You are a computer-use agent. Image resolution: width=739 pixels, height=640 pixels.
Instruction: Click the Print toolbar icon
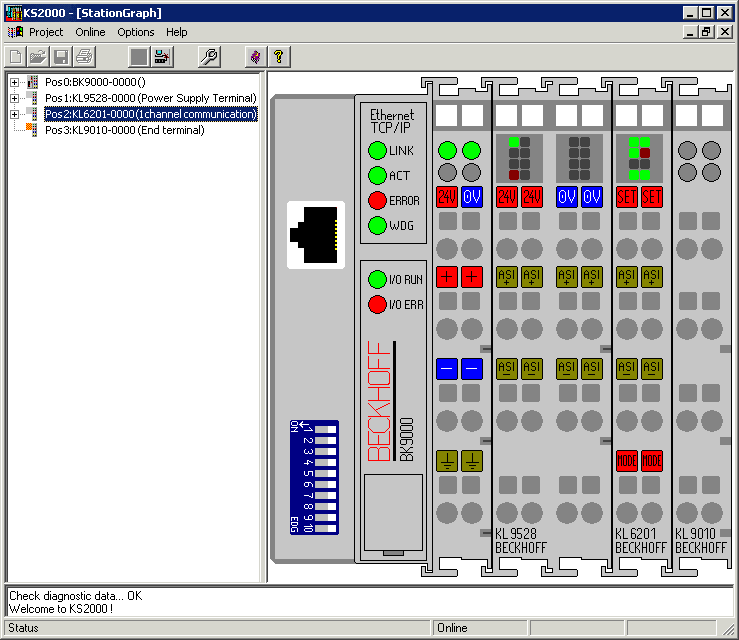coord(84,57)
